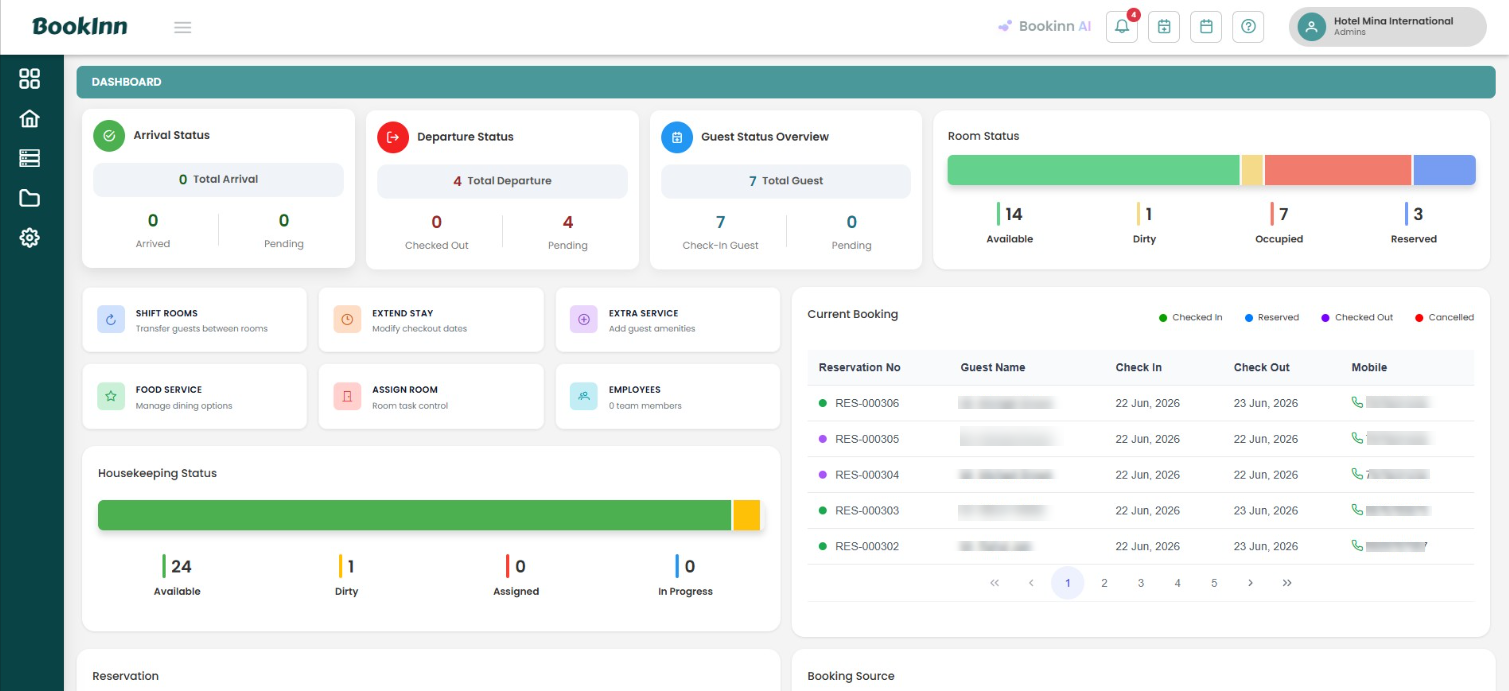Click the Guest Name column header
The height and width of the screenshot is (691, 1509).
(992, 367)
